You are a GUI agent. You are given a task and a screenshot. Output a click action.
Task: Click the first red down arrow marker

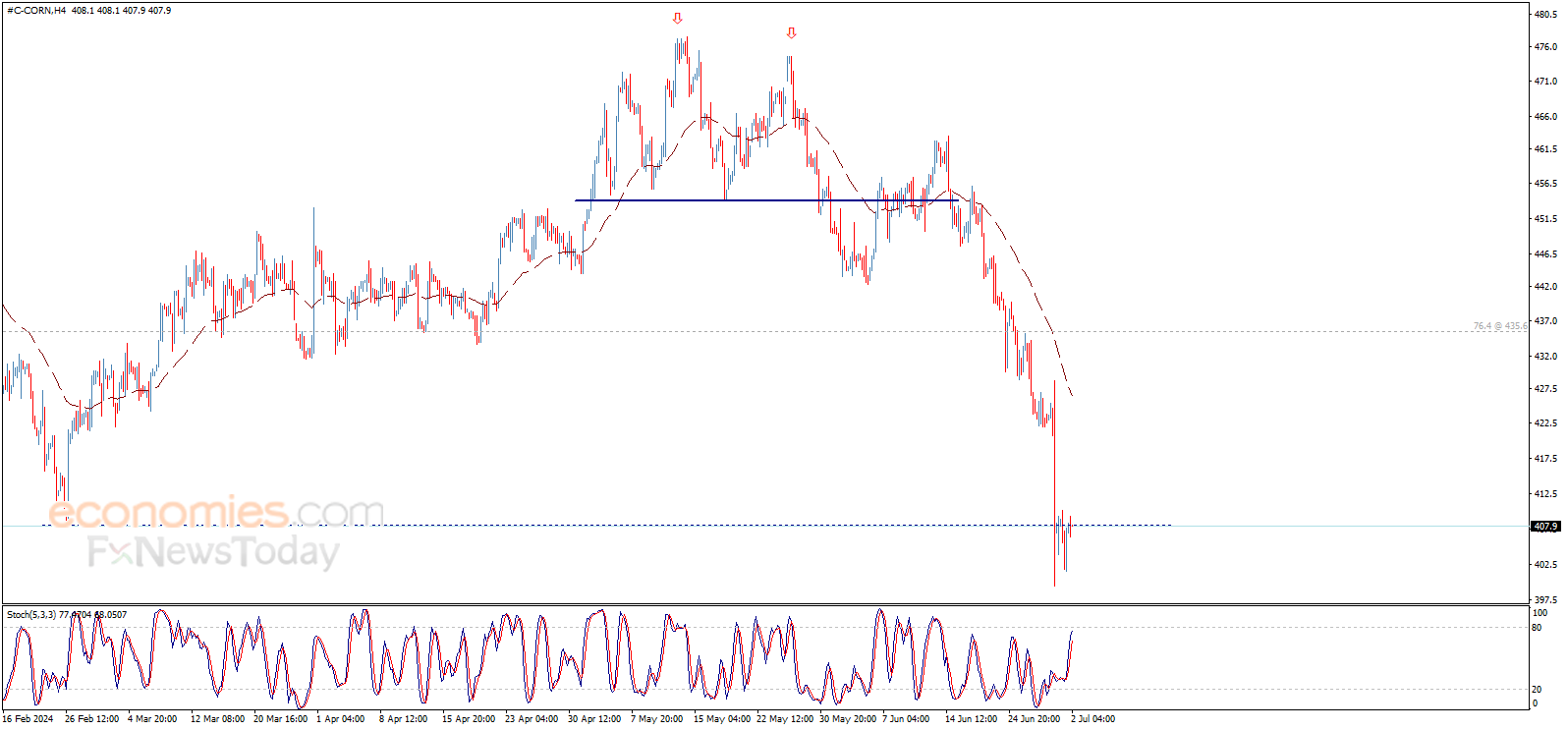tap(677, 18)
